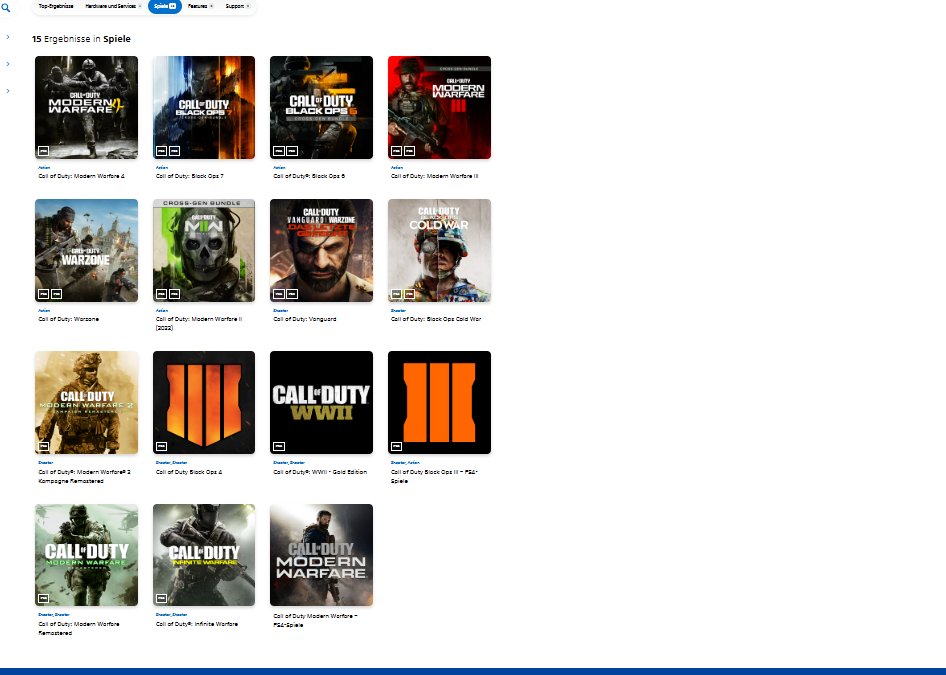Click the title Call of Duty: Modern Warfare Remastered

pos(78,629)
